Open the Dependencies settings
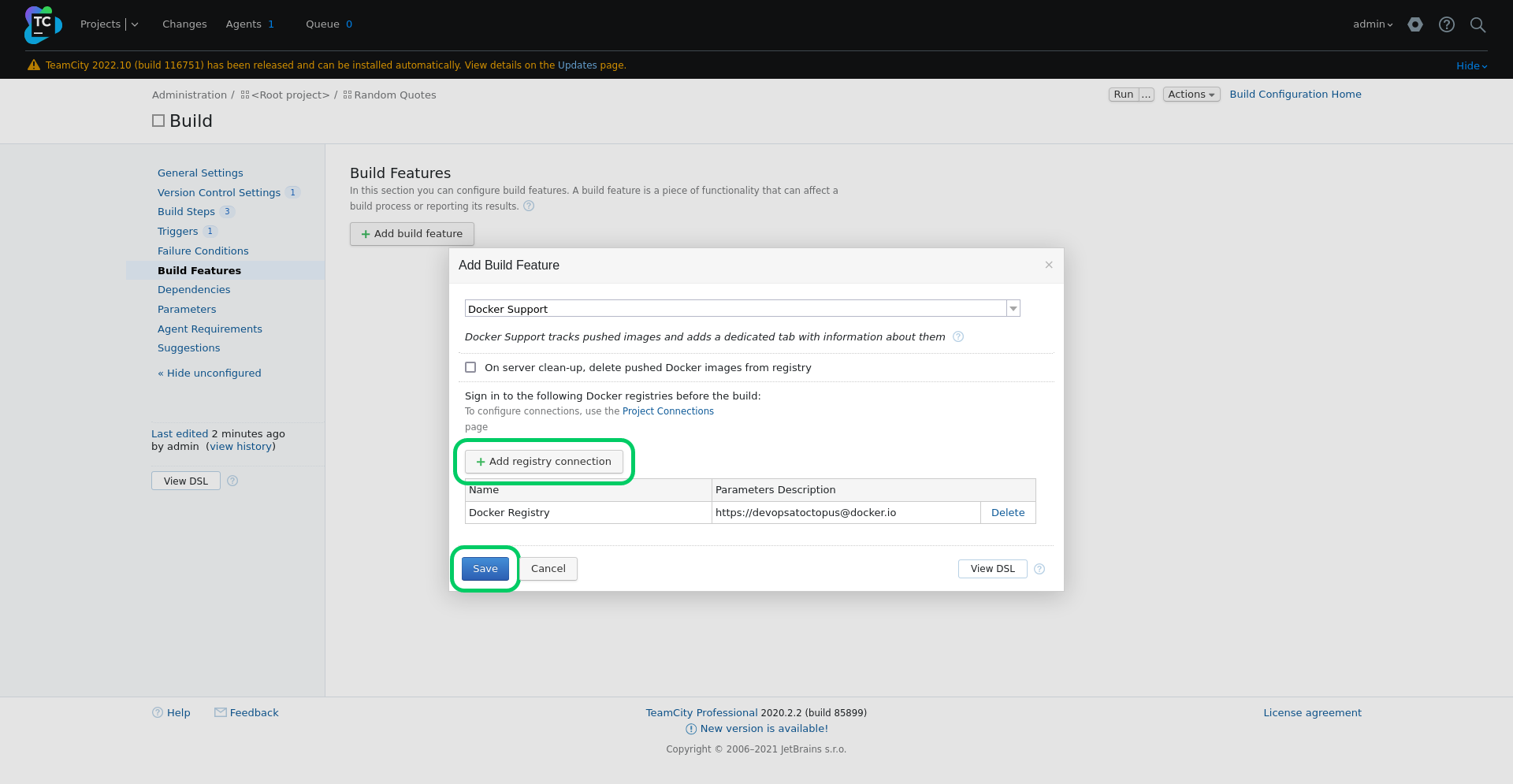 194,289
